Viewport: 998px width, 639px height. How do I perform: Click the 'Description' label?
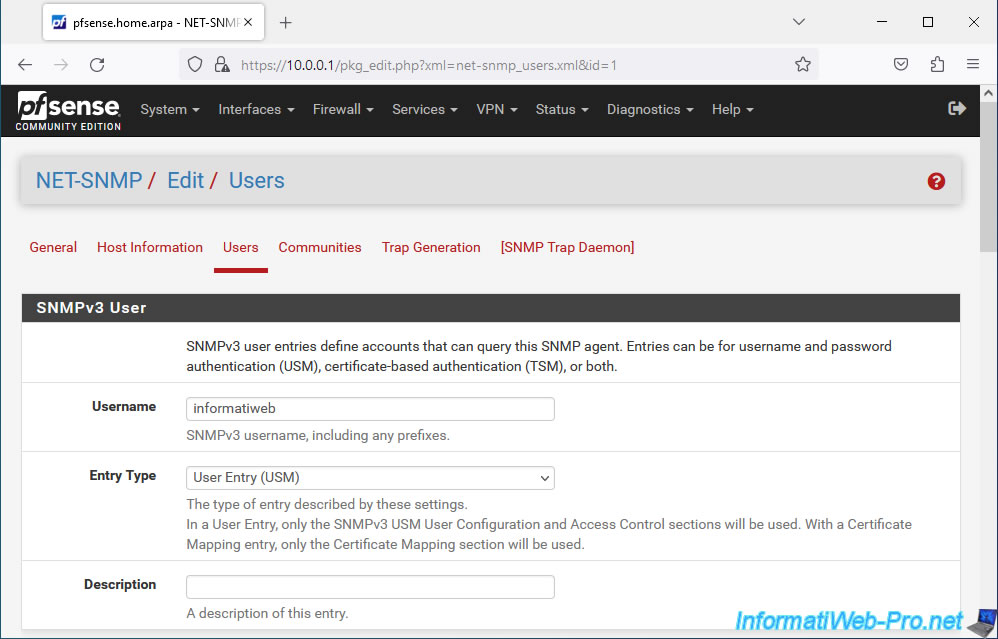[x=120, y=584]
